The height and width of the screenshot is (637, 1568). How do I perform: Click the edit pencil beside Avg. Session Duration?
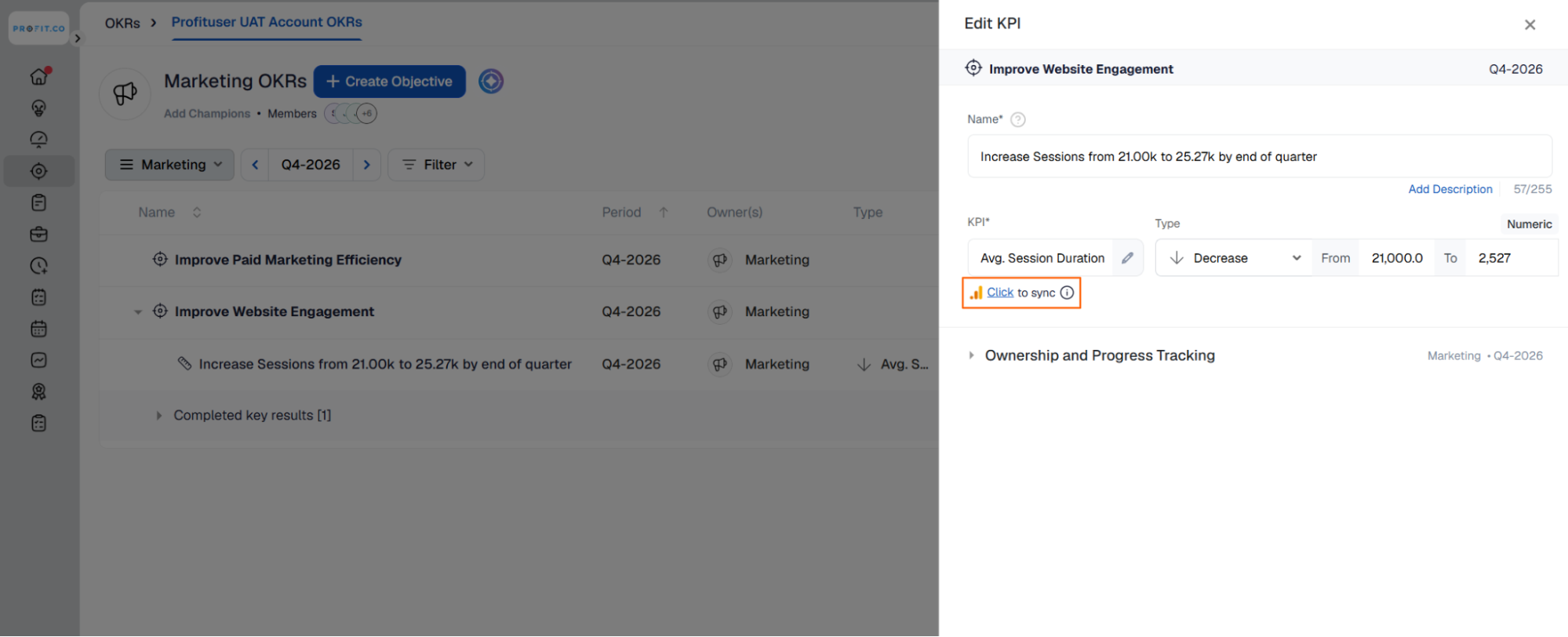click(x=1127, y=258)
